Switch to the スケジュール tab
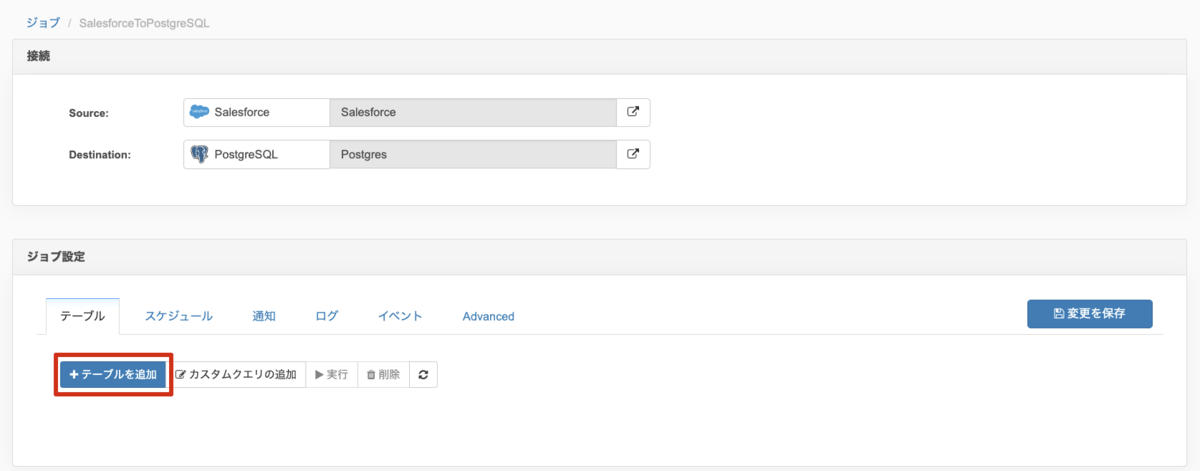Viewport: 1200px width, 471px height. pos(178,316)
